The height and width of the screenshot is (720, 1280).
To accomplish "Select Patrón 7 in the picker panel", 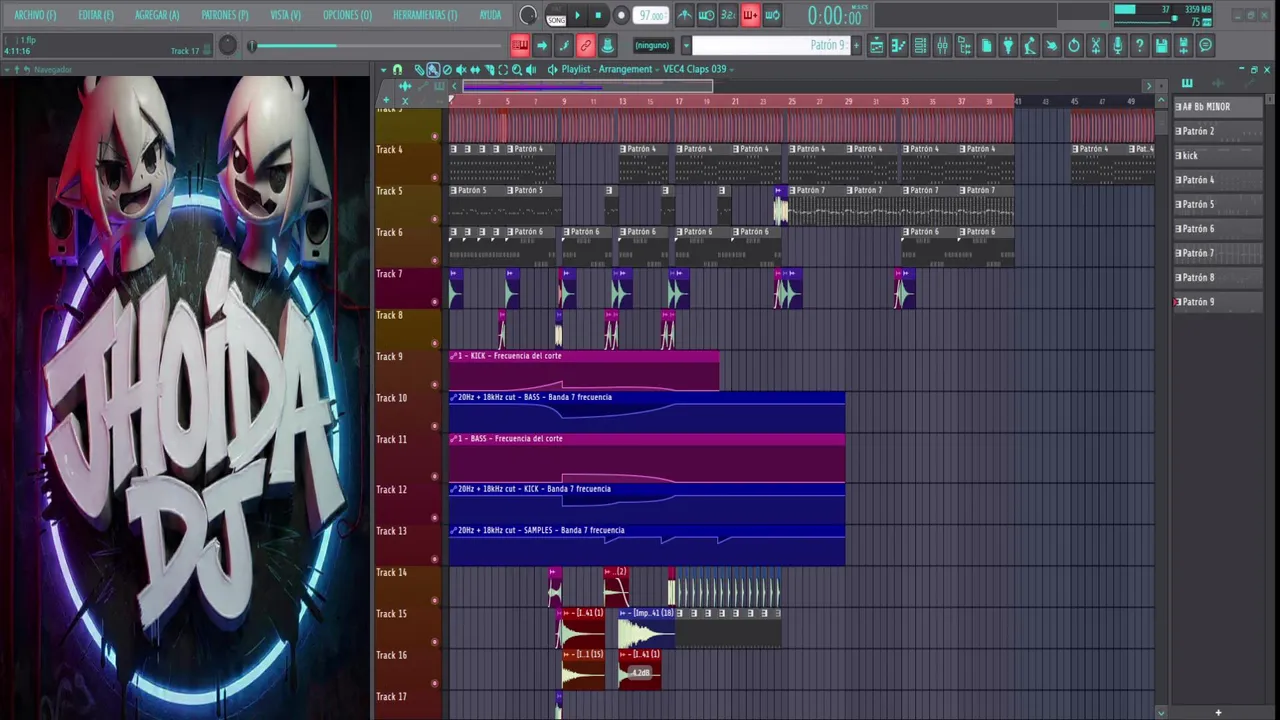I will tap(1218, 253).
